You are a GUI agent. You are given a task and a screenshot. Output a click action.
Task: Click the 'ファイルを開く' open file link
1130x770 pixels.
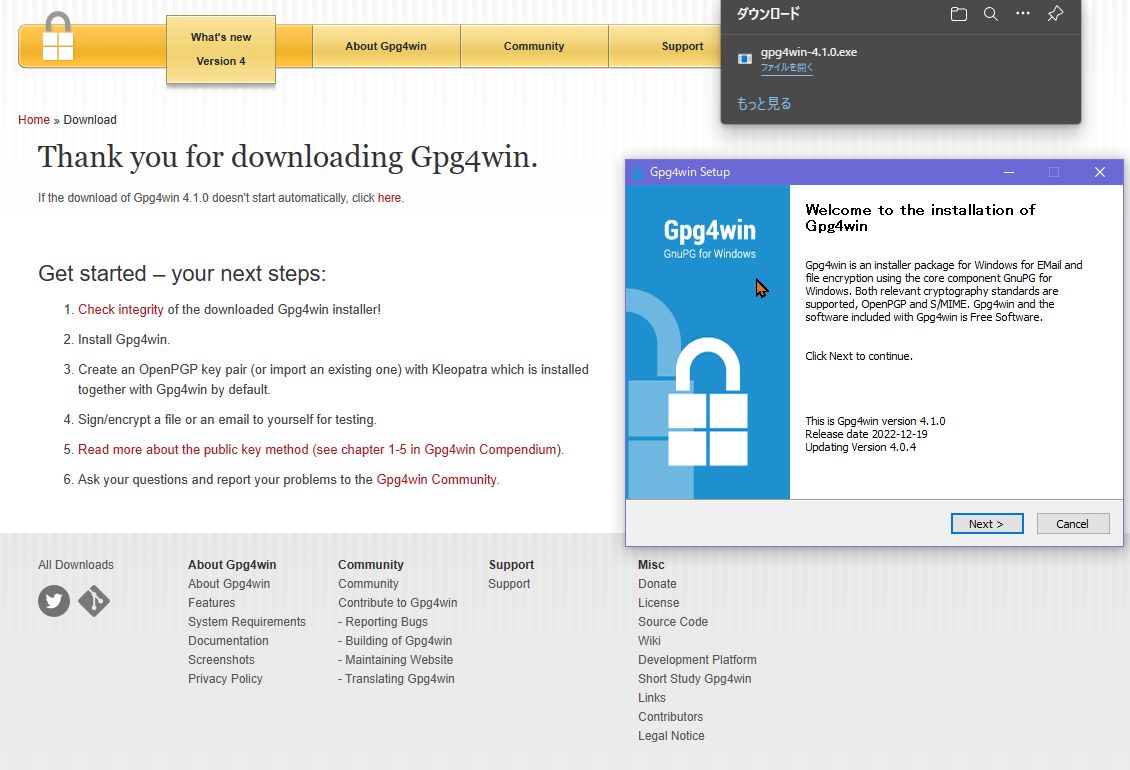point(786,68)
